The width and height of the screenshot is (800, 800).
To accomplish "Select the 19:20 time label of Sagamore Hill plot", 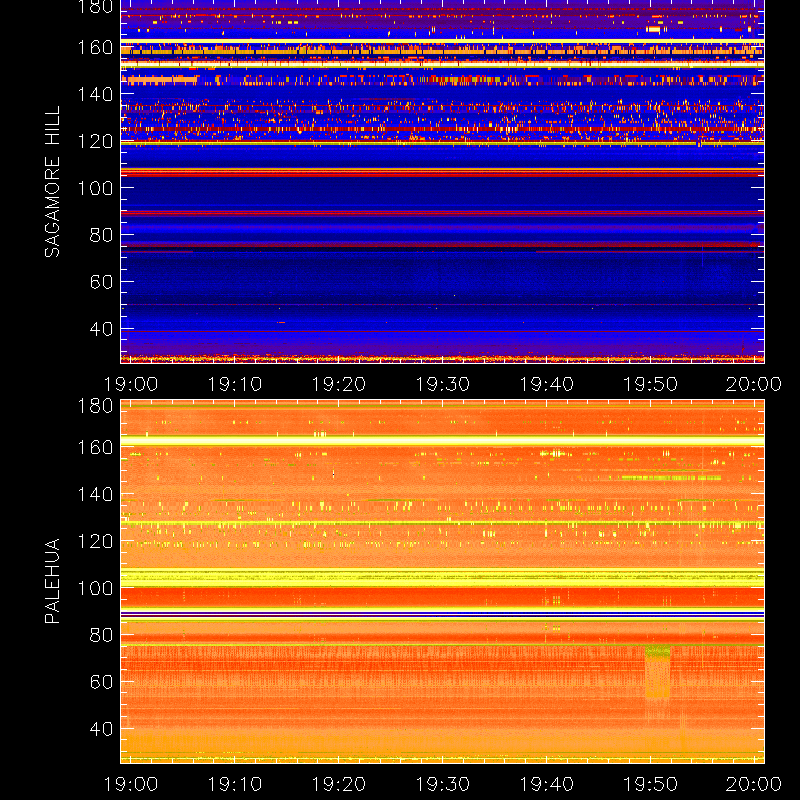I will (x=339, y=384).
